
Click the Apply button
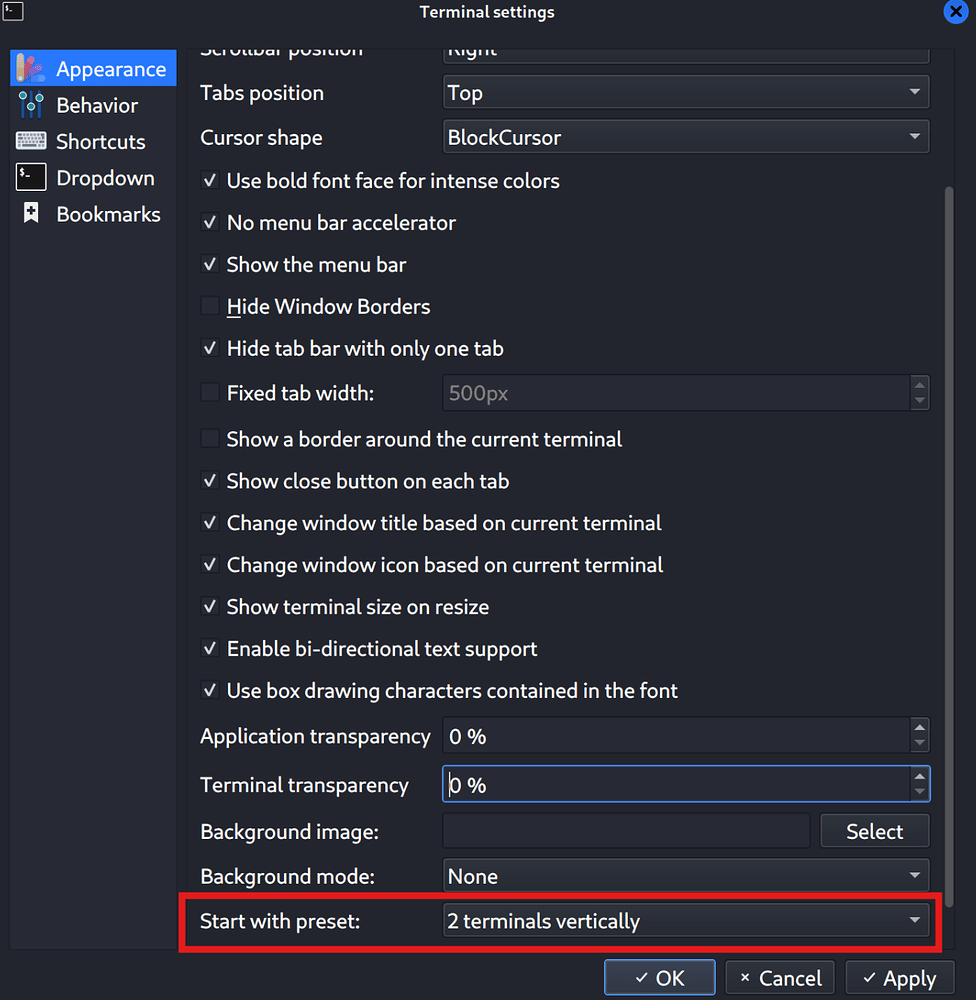pos(898,978)
